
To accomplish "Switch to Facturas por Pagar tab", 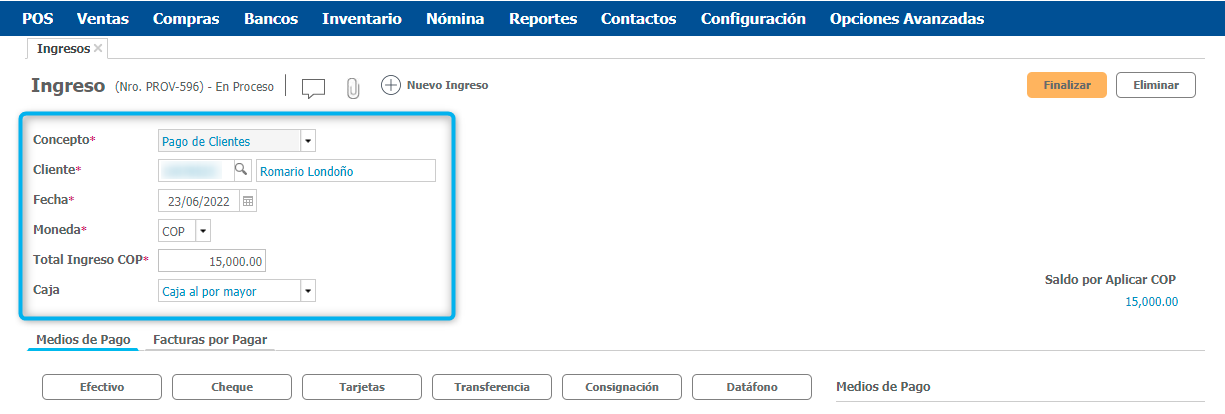I will click(x=210, y=340).
